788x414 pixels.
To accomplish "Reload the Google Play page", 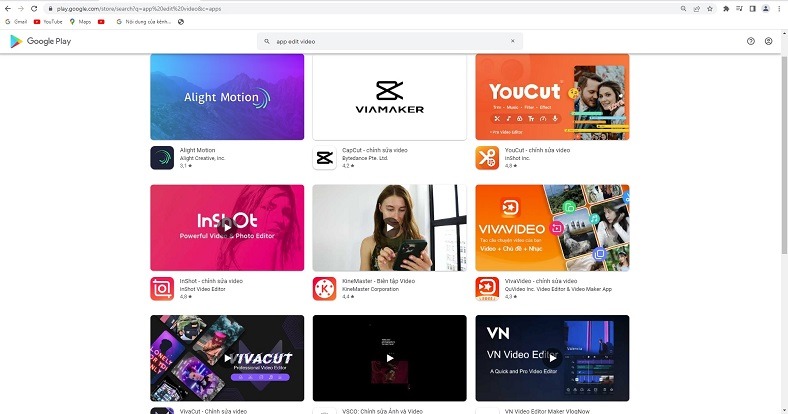I will coord(34,9).
